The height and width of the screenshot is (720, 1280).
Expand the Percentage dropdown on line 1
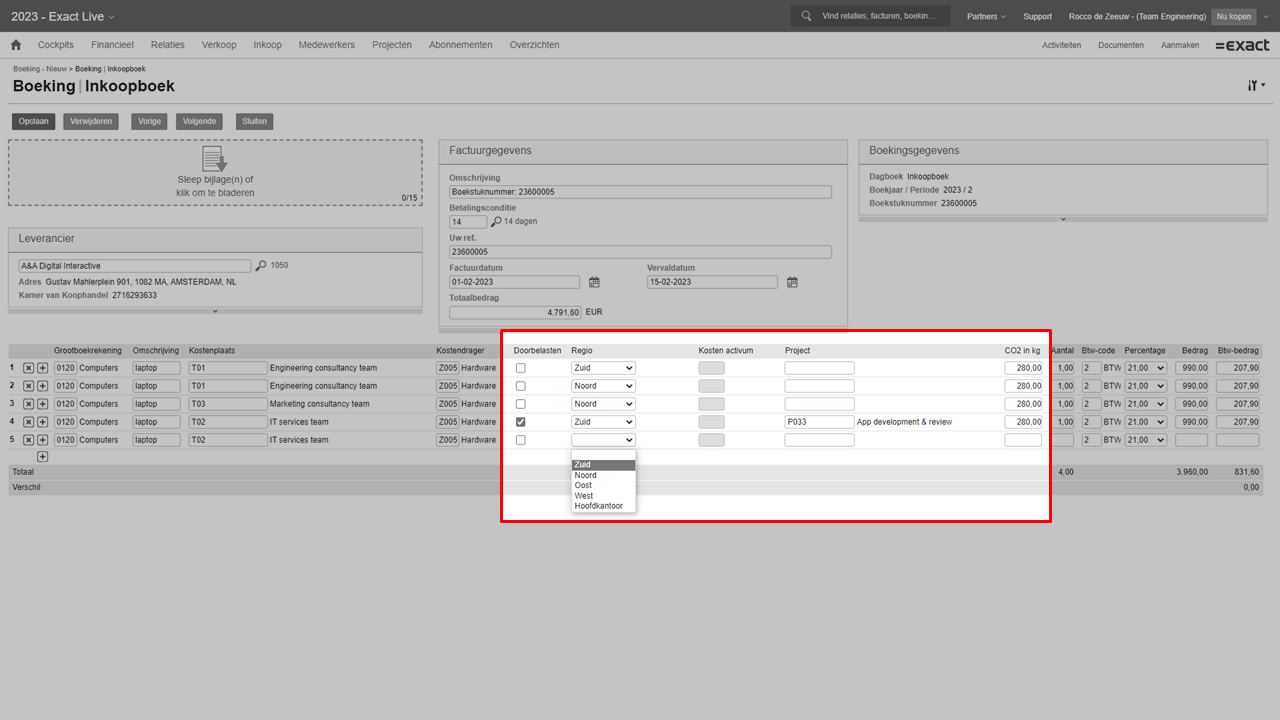(x=1145, y=368)
